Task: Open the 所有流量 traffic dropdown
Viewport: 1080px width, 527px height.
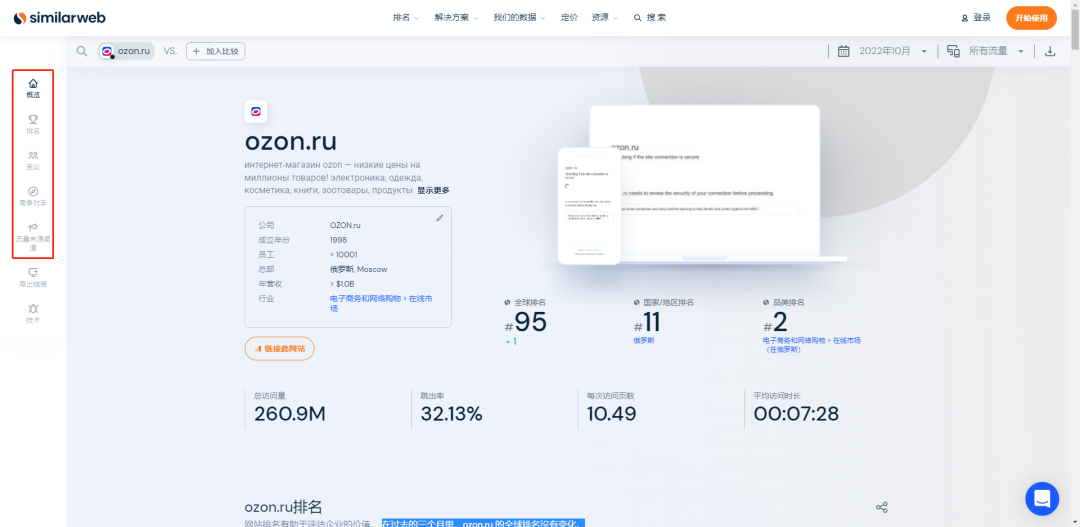Action: pos(997,51)
